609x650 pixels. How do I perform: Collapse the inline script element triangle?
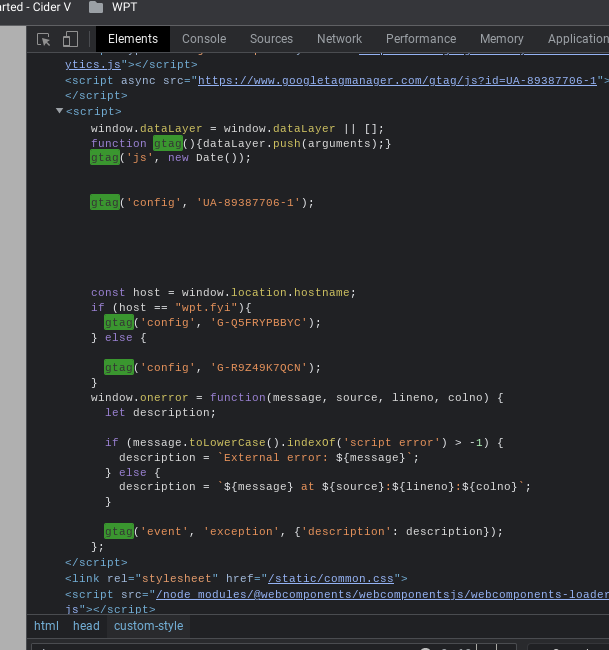click(x=59, y=111)
